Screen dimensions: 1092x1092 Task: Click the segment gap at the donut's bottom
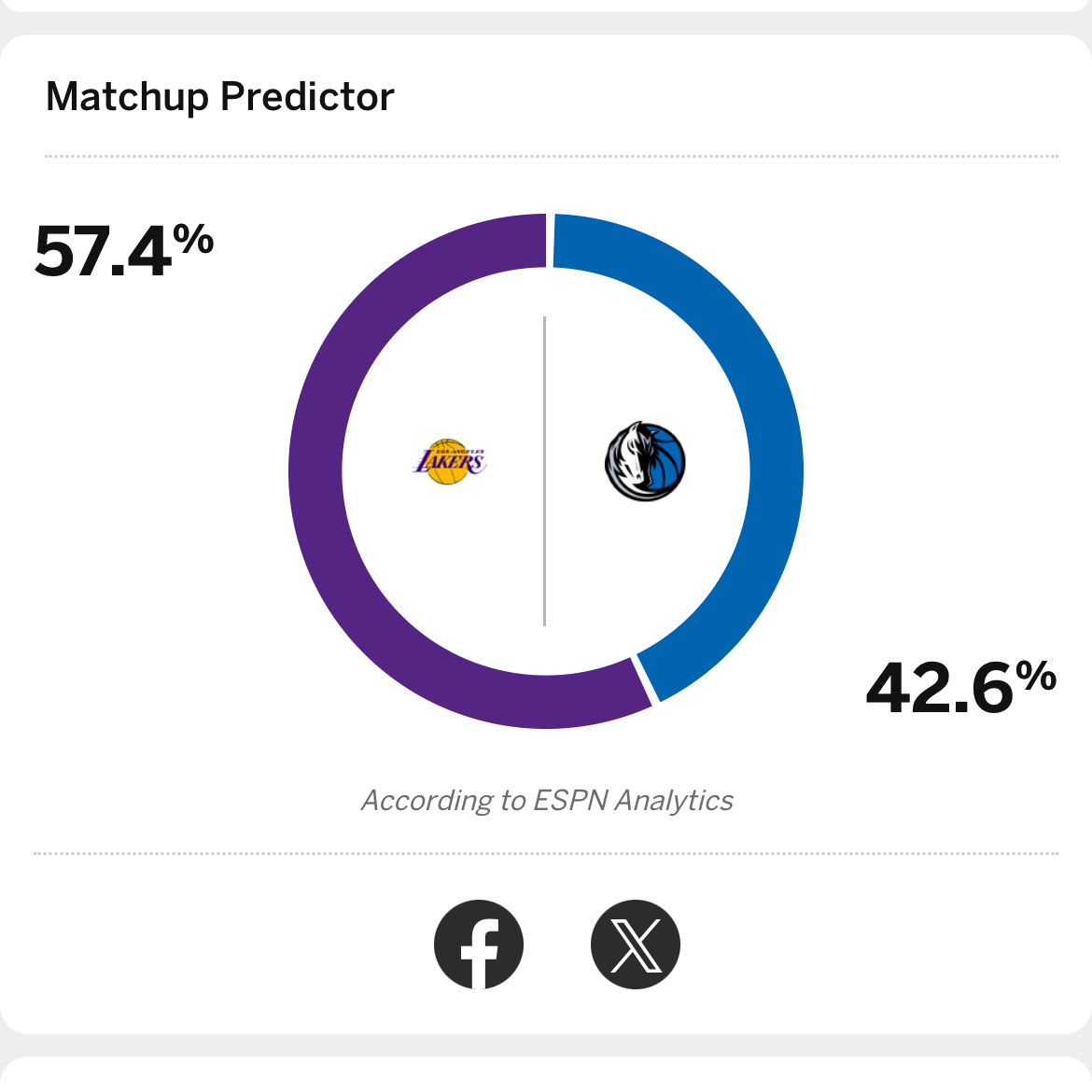[645, 679]
